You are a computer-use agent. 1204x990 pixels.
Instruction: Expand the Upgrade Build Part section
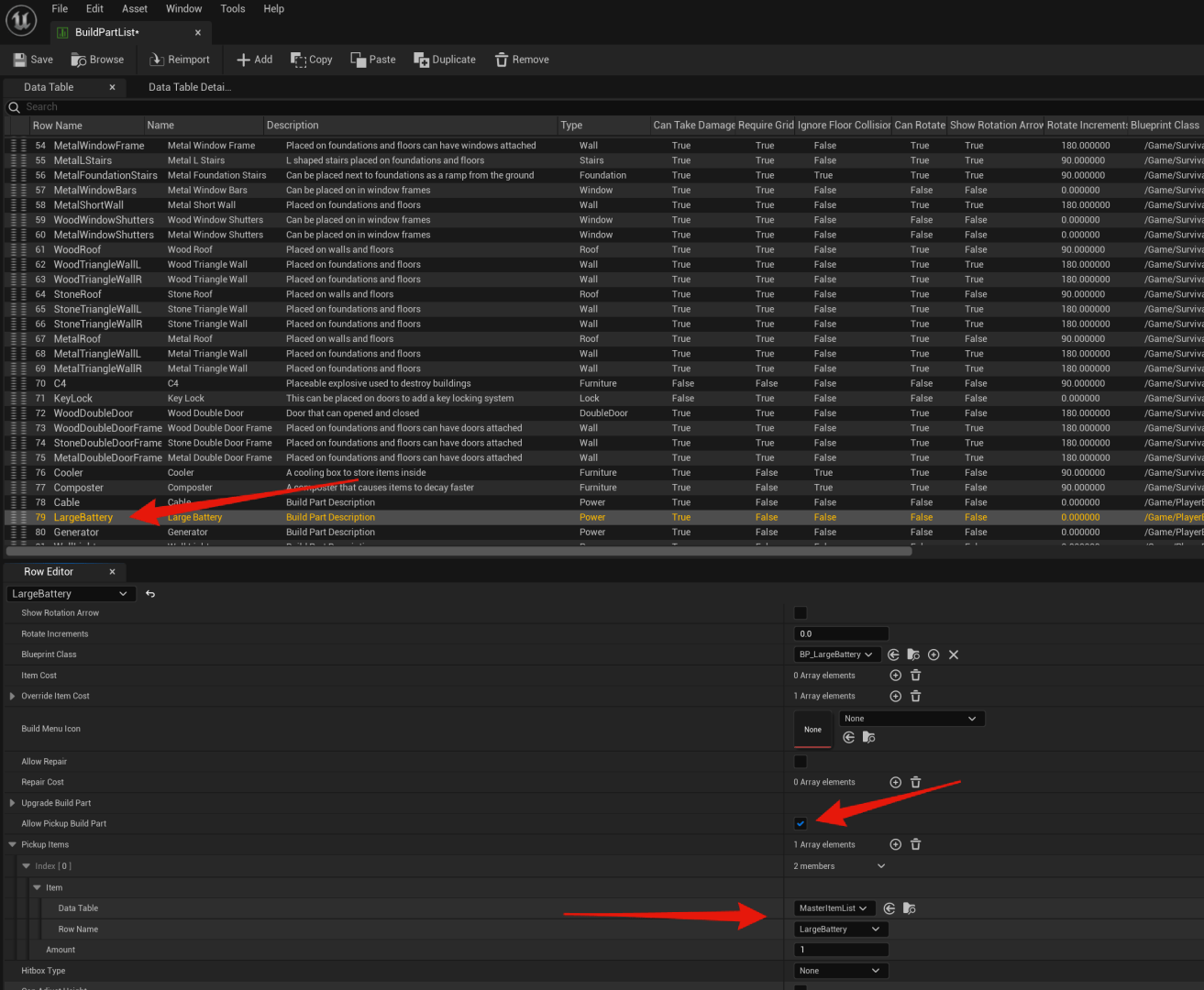point(12,803)
